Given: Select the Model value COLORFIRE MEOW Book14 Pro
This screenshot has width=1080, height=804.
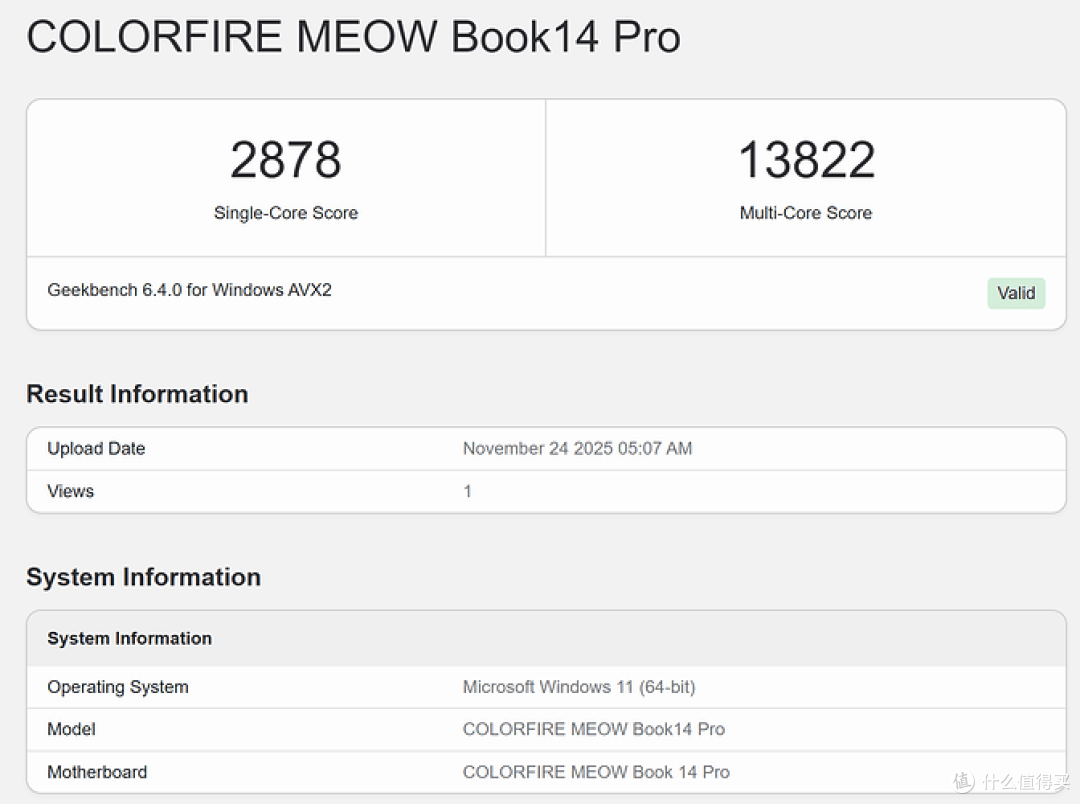Looking at the screenshot, I should tap(594, 729).
